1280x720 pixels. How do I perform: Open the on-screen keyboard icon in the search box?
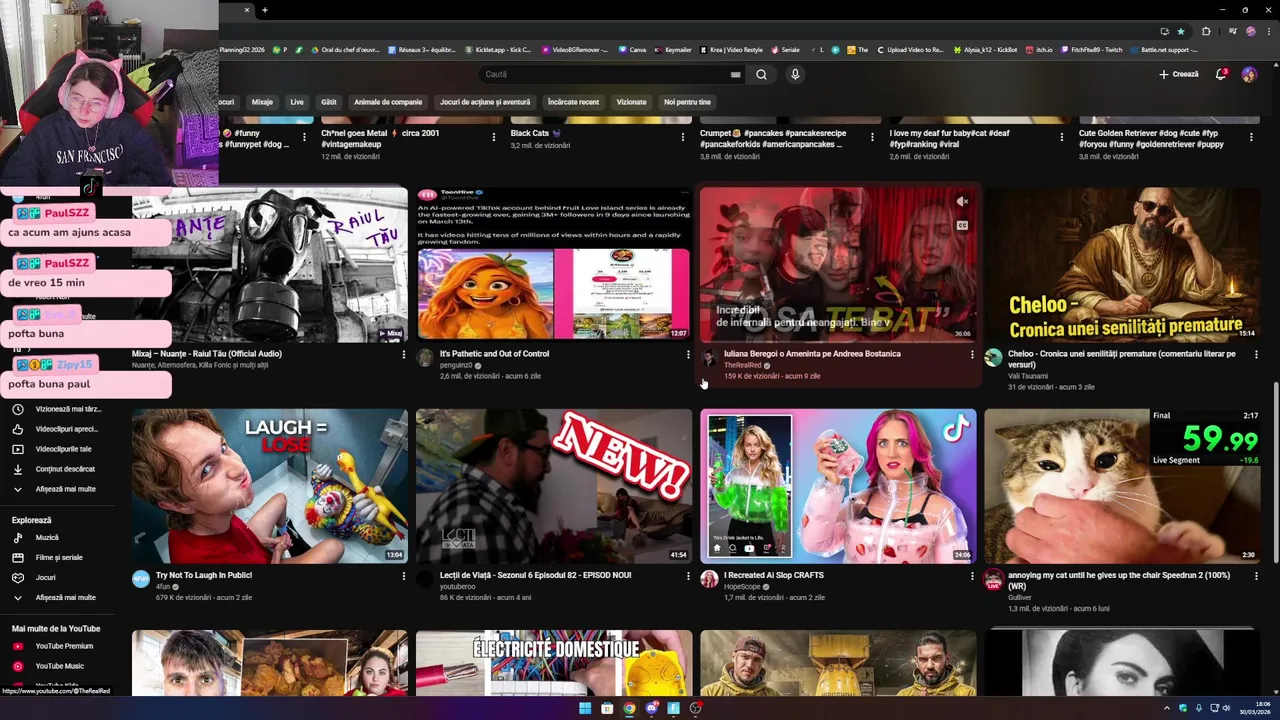735,74
